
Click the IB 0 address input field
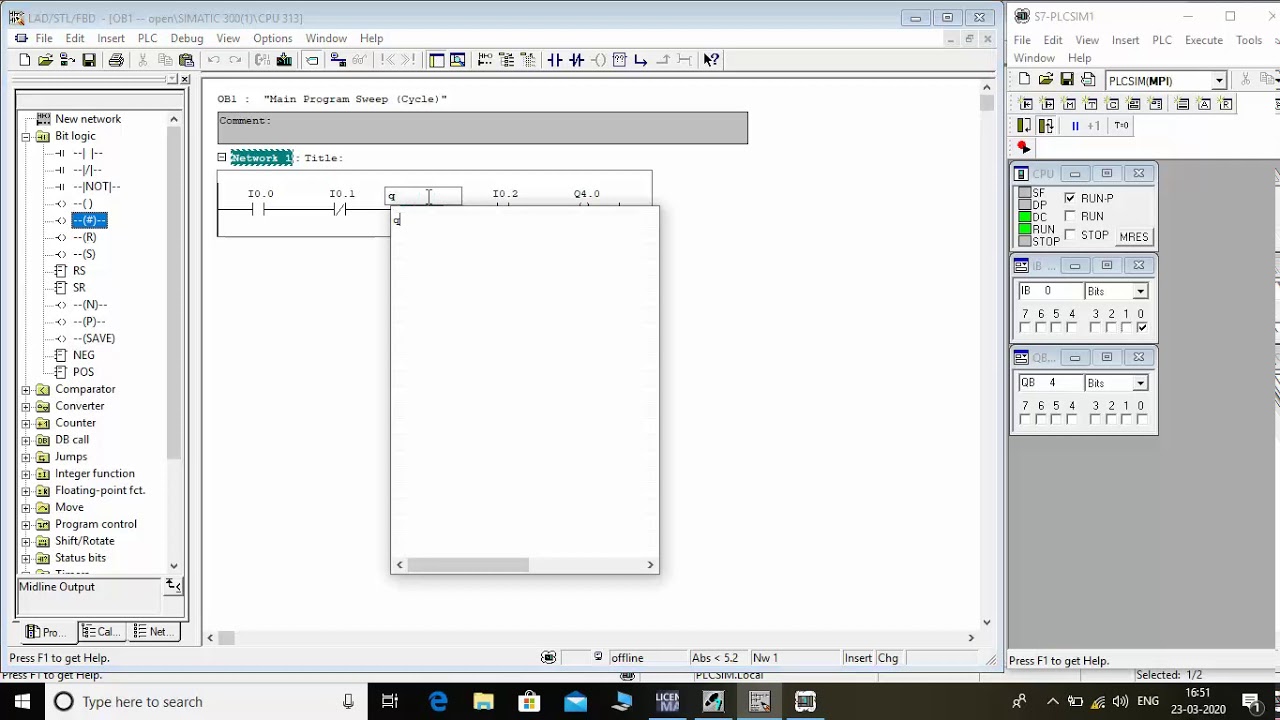pos(1050,291)
